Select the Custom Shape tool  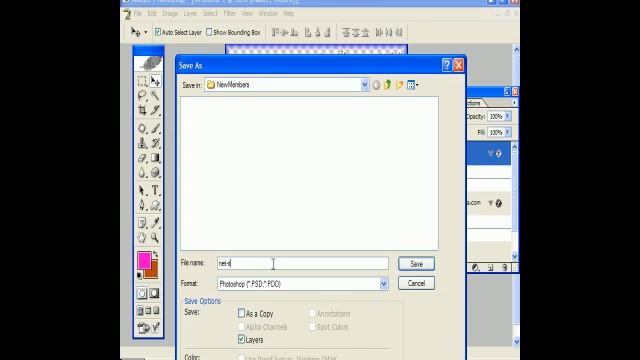[x=155, y=205]
